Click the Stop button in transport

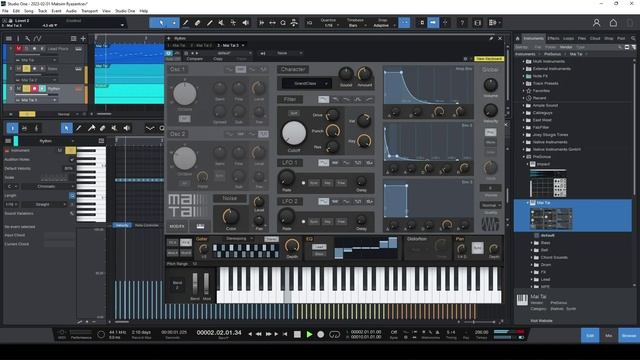pyautogui.click(x=297, y=334)
